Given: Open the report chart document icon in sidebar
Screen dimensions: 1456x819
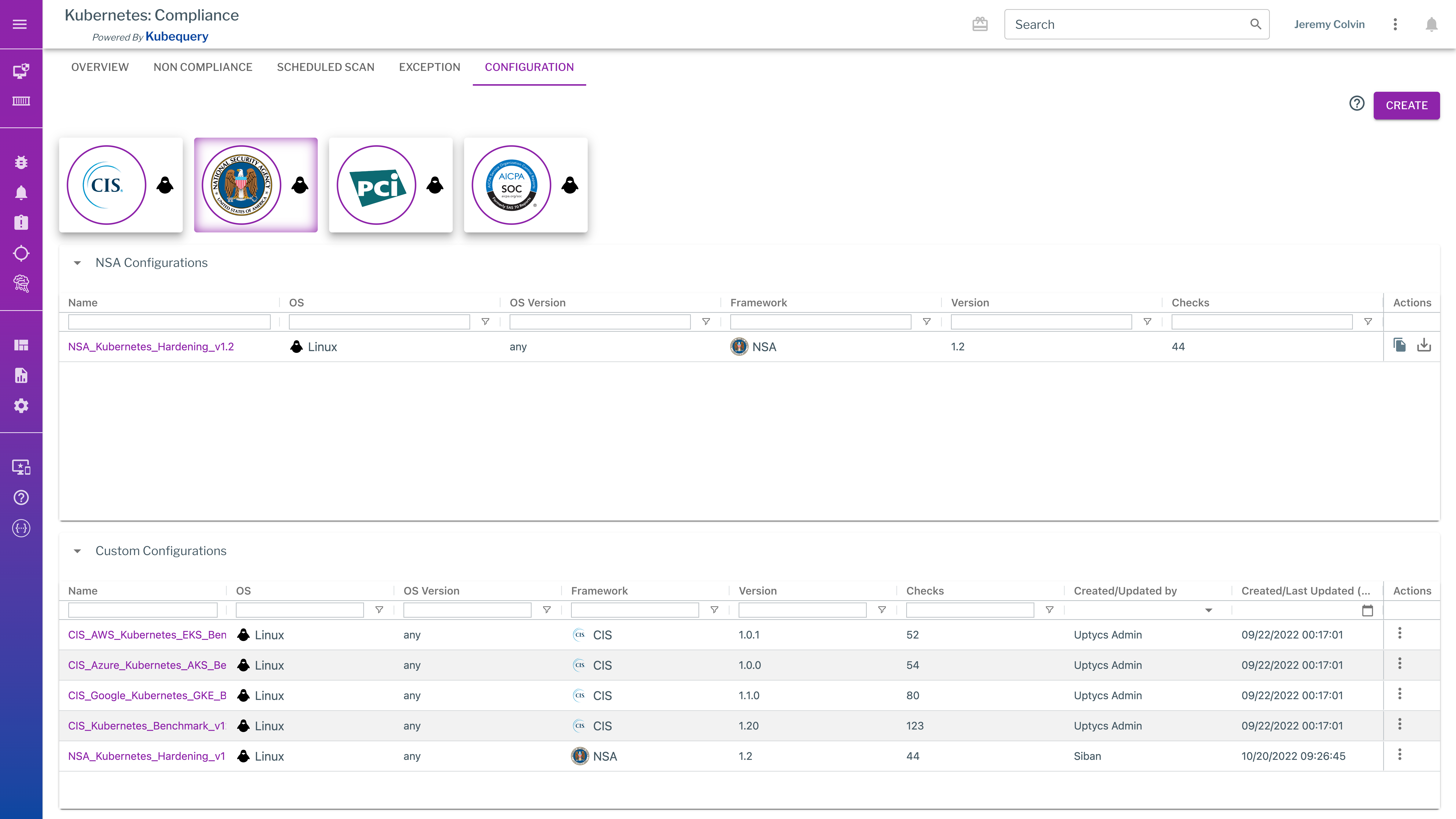Looking at the screenshot, I should 21,375.
